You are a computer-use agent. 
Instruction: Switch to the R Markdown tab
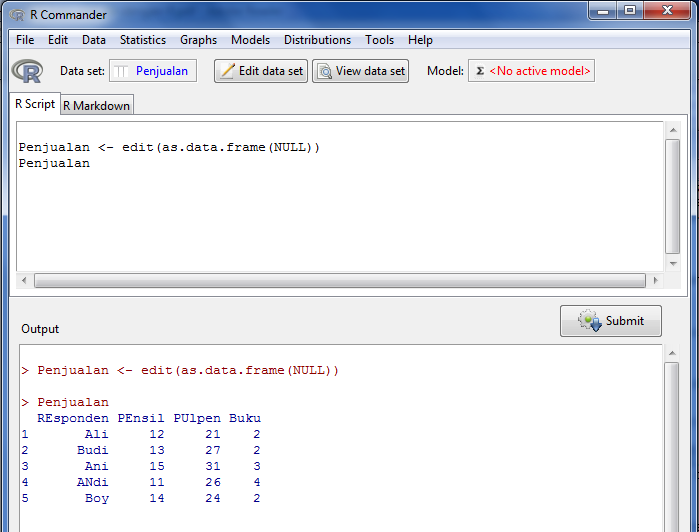[96, 106]
